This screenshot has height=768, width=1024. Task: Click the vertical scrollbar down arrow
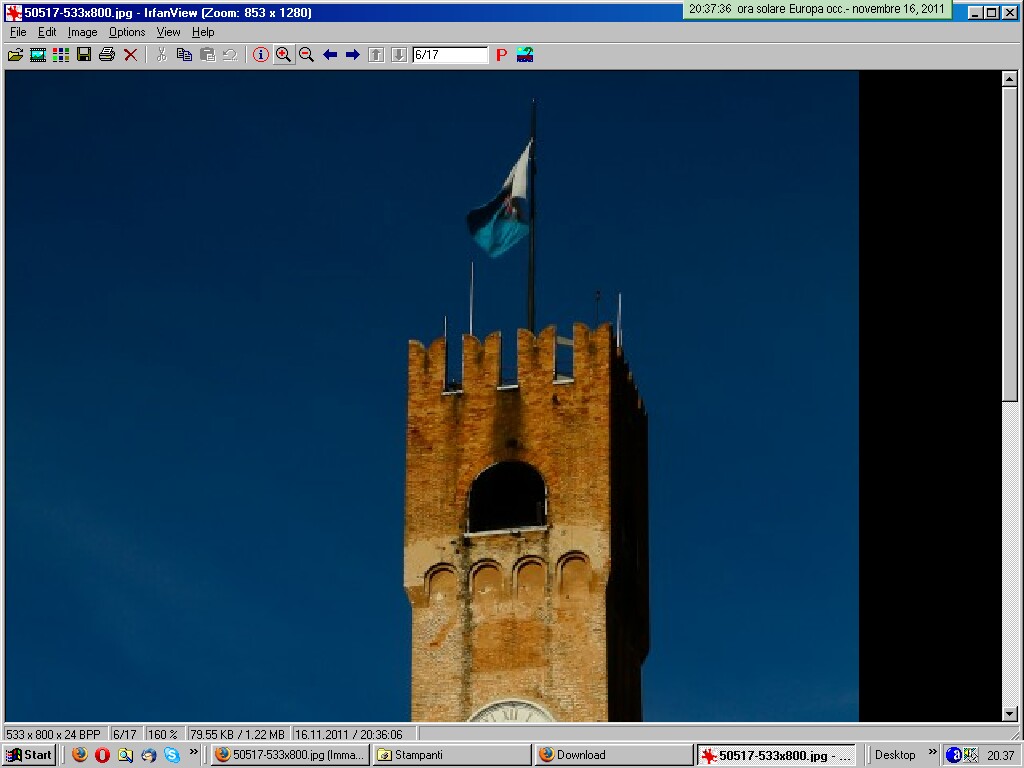coord(1010,713)
